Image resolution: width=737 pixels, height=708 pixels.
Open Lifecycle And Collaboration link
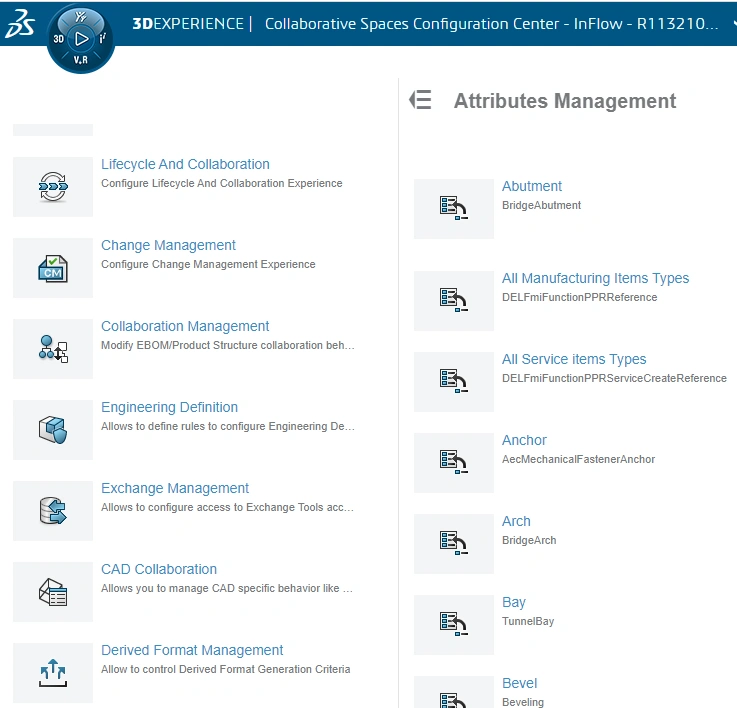185,164
